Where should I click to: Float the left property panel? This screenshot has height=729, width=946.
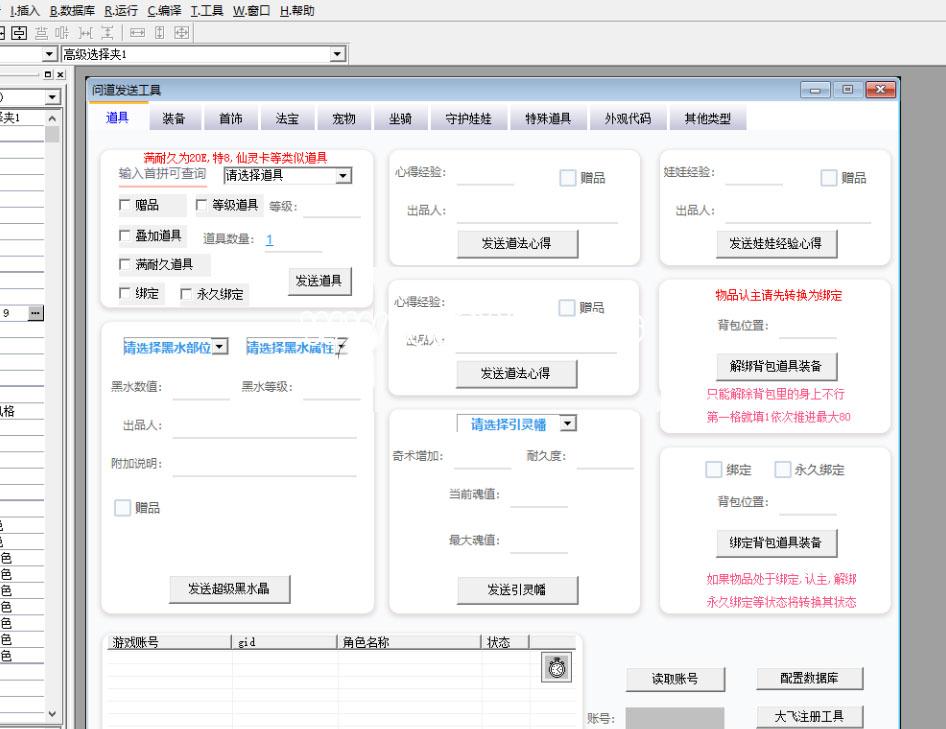[x=48, y=75]
